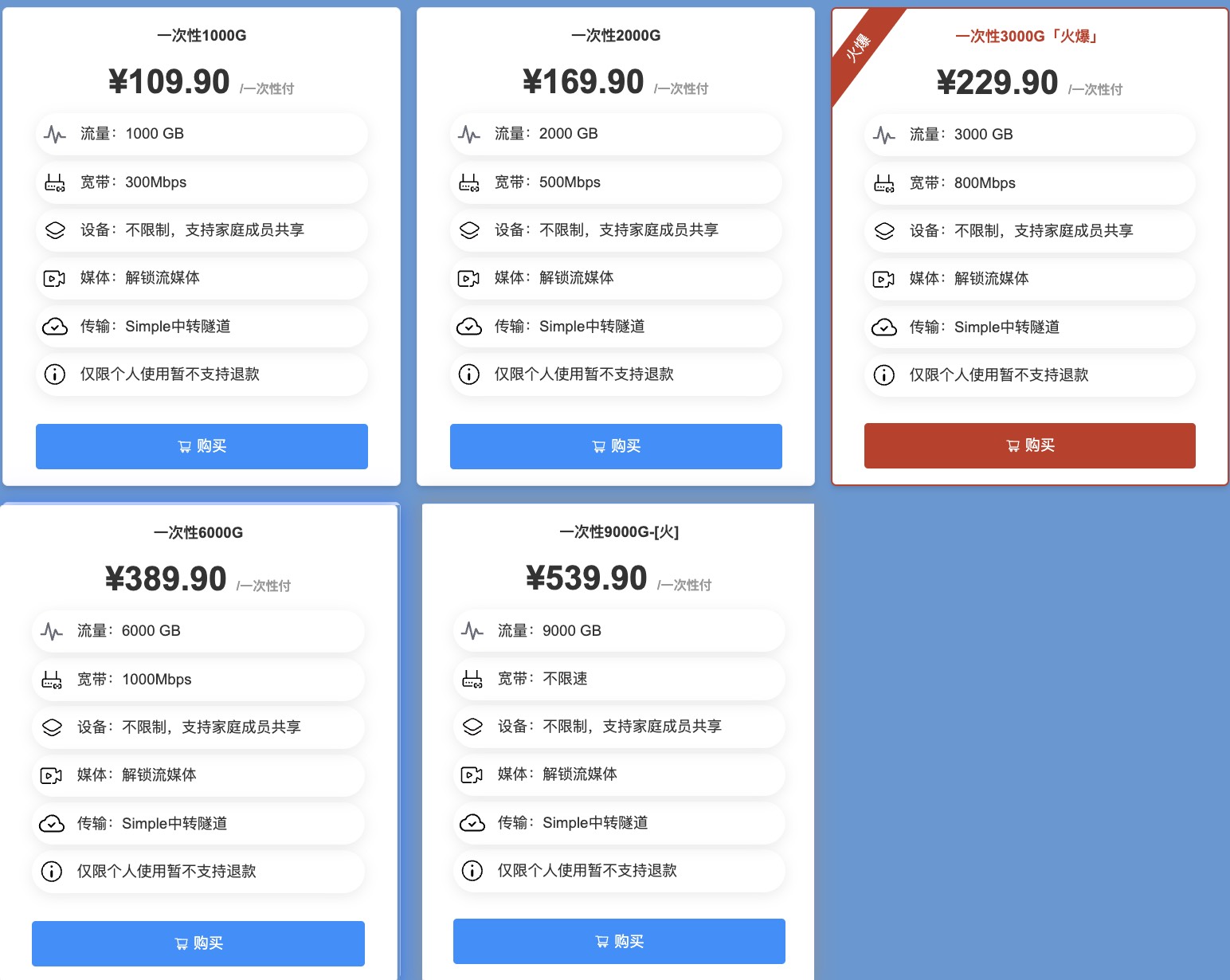Screen dimensions: 1230x980
Task: Buy the ¥389.90 6000G plan
Action: [198, 943]
